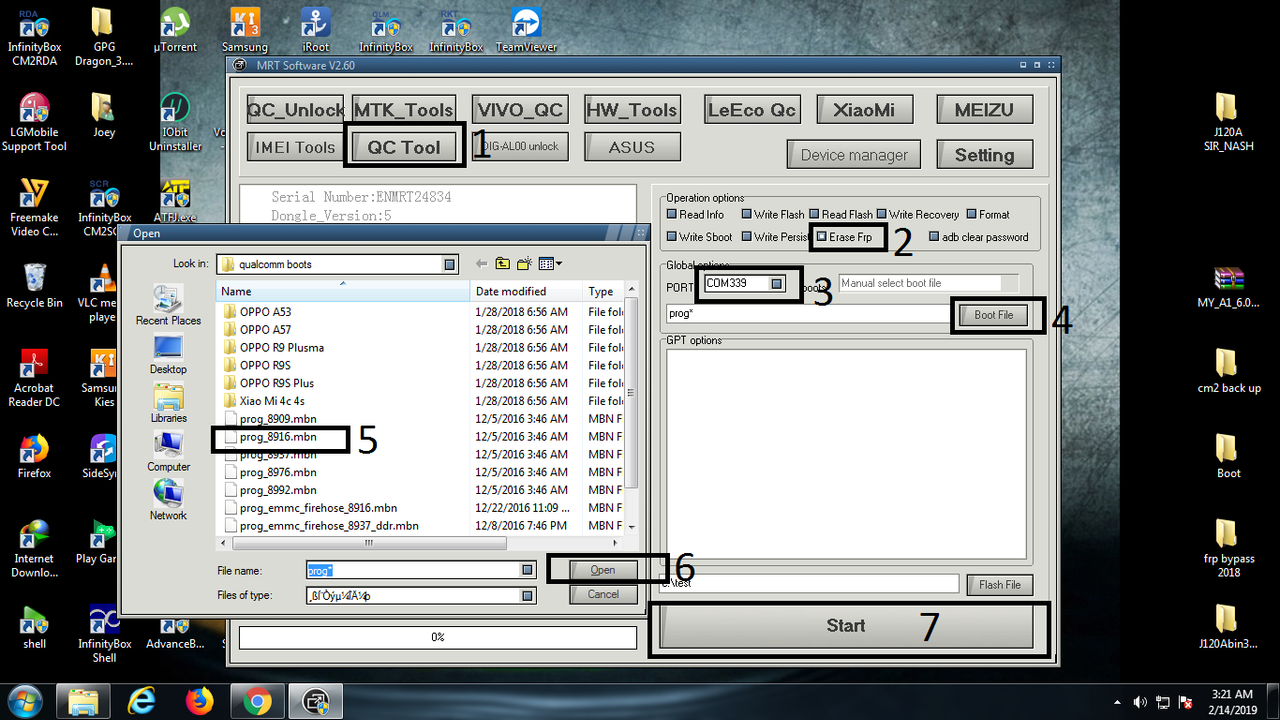Open iRoot desktop icon
The image size is (1280, 720).
(316, 30)
